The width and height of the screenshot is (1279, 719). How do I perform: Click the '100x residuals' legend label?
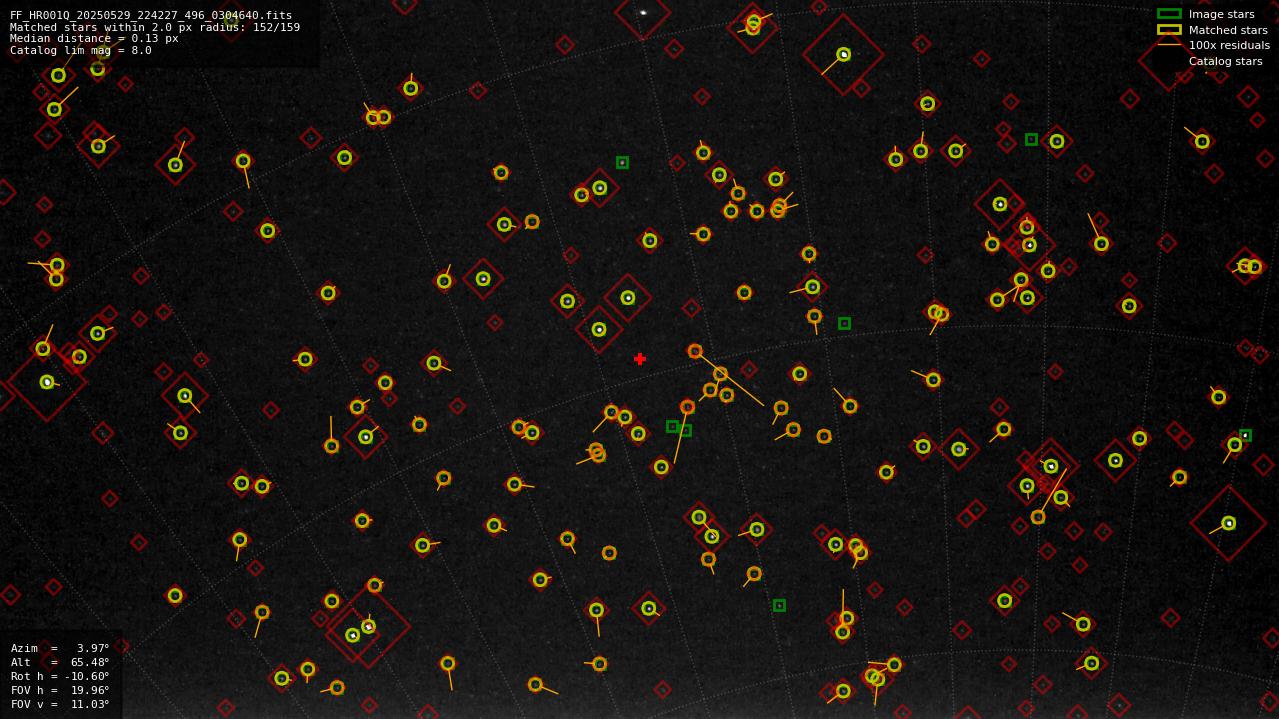[x=1229, y=45]
